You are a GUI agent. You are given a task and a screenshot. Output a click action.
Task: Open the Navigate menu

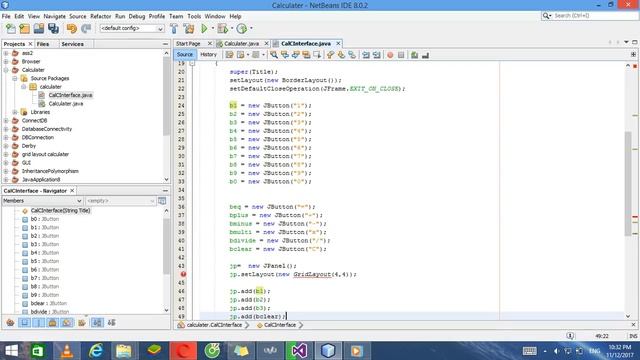tap(54, 16)
